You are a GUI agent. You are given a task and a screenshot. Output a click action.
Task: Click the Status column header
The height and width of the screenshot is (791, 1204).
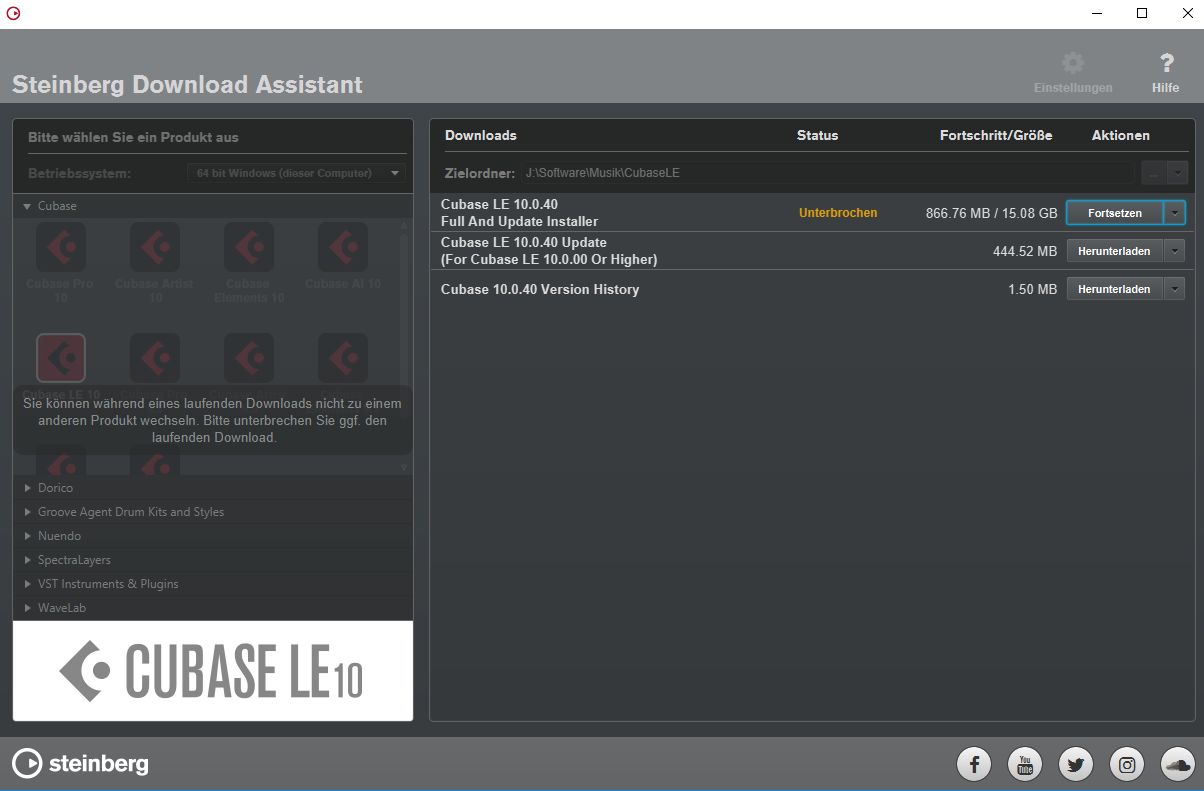click(817, 135)
